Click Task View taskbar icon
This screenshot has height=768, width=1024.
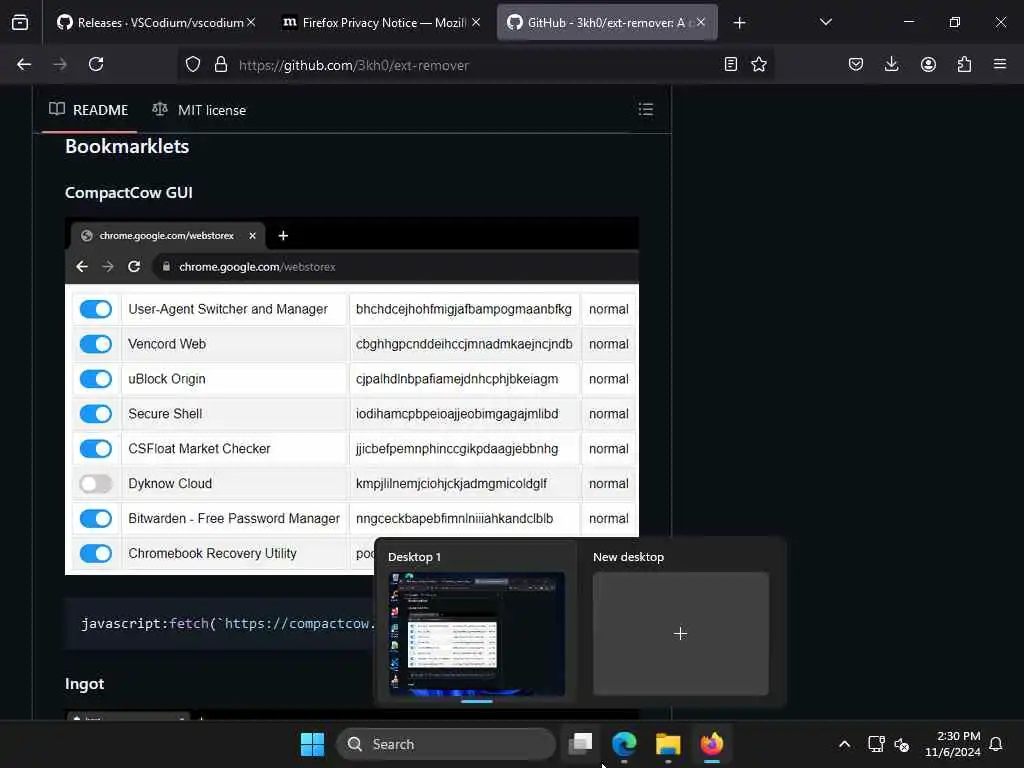click(x=581, y=744)
